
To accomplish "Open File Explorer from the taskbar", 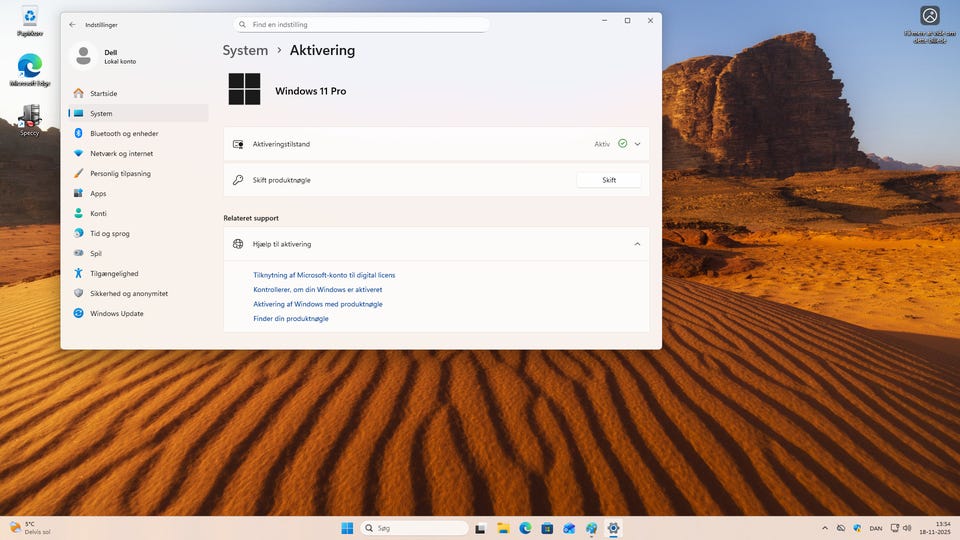I will tap(503, 528).
